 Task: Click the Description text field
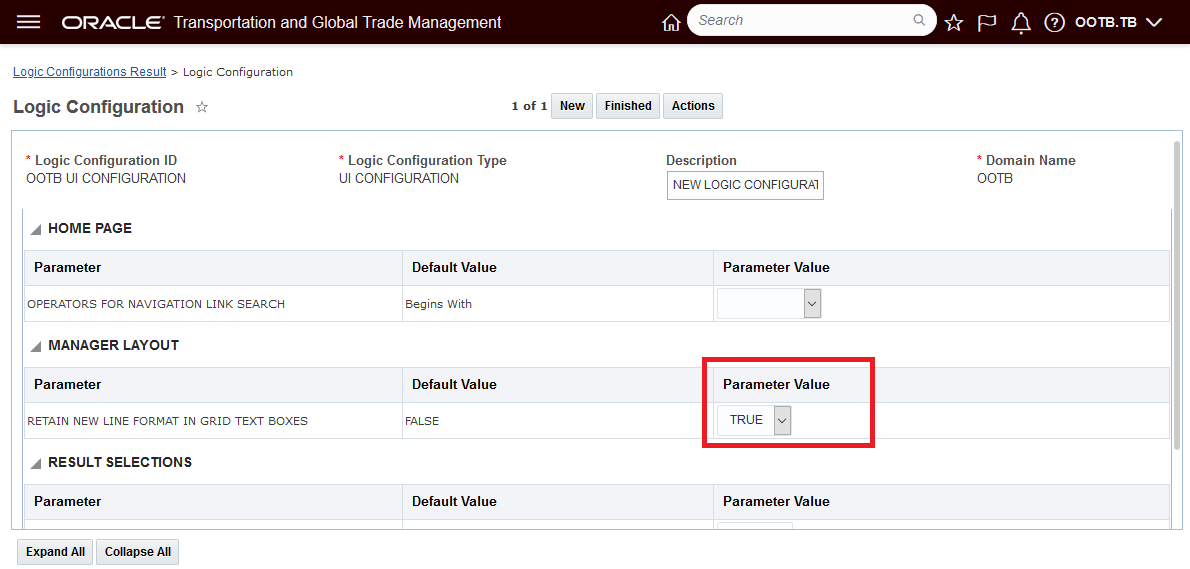point(745,185)
